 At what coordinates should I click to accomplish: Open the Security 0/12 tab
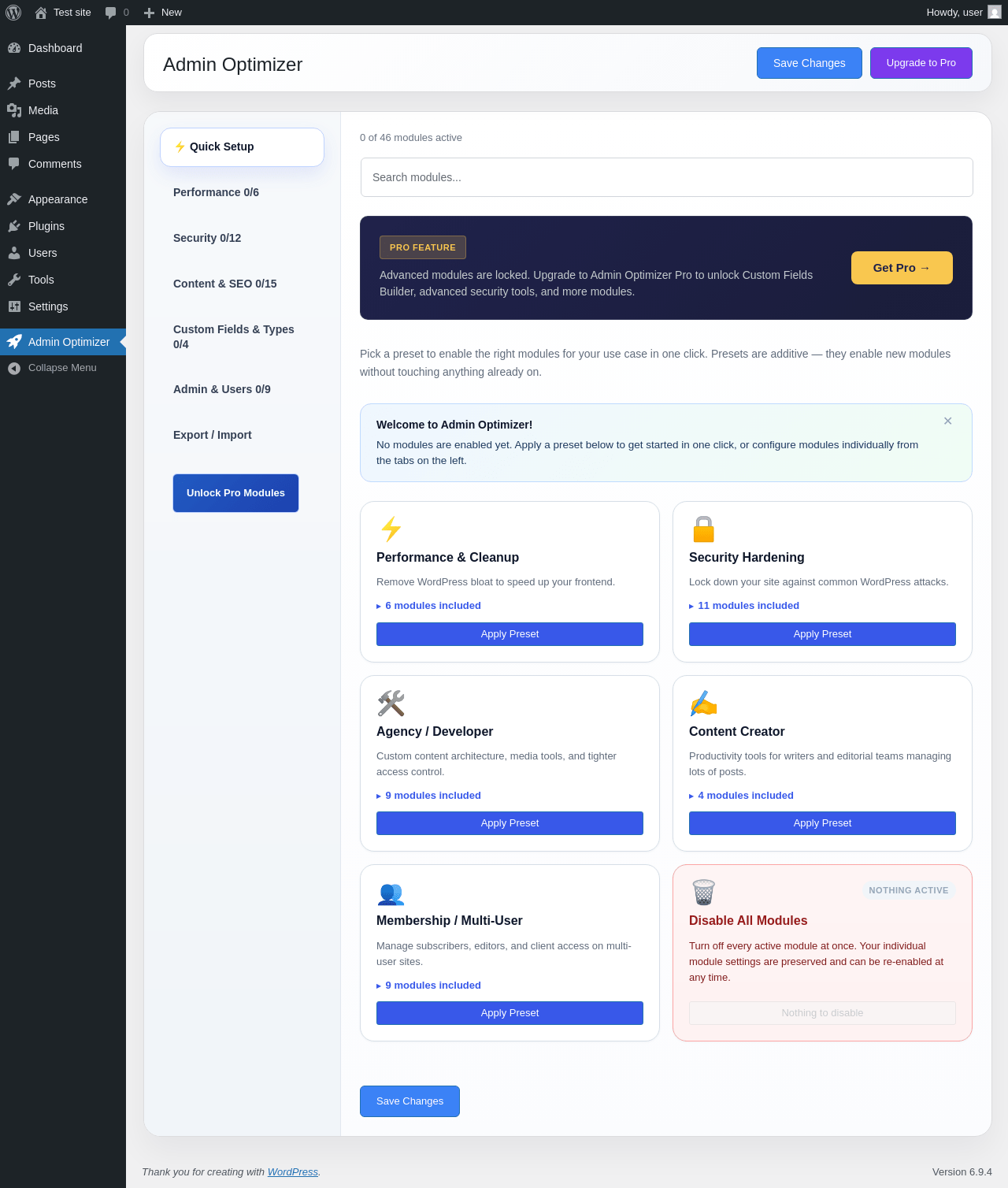tap(242, 238)
